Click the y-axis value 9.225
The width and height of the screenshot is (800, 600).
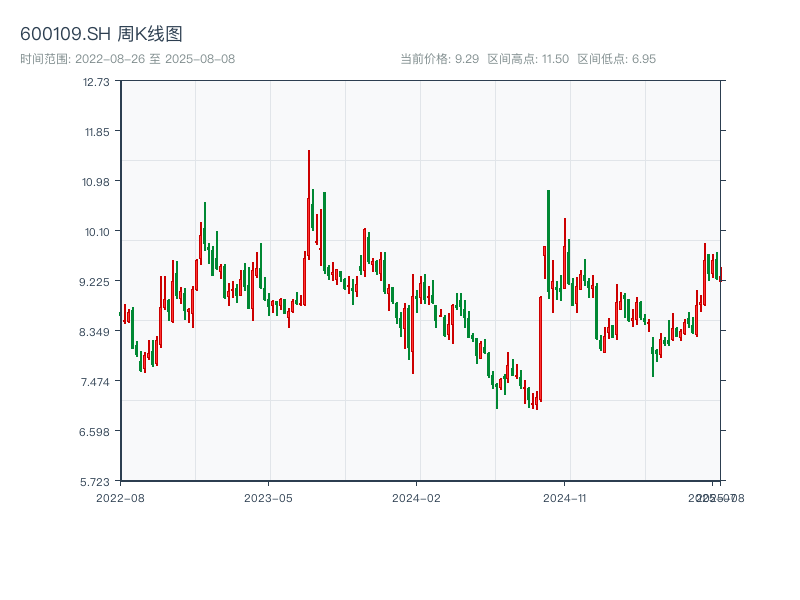(94, 282)
